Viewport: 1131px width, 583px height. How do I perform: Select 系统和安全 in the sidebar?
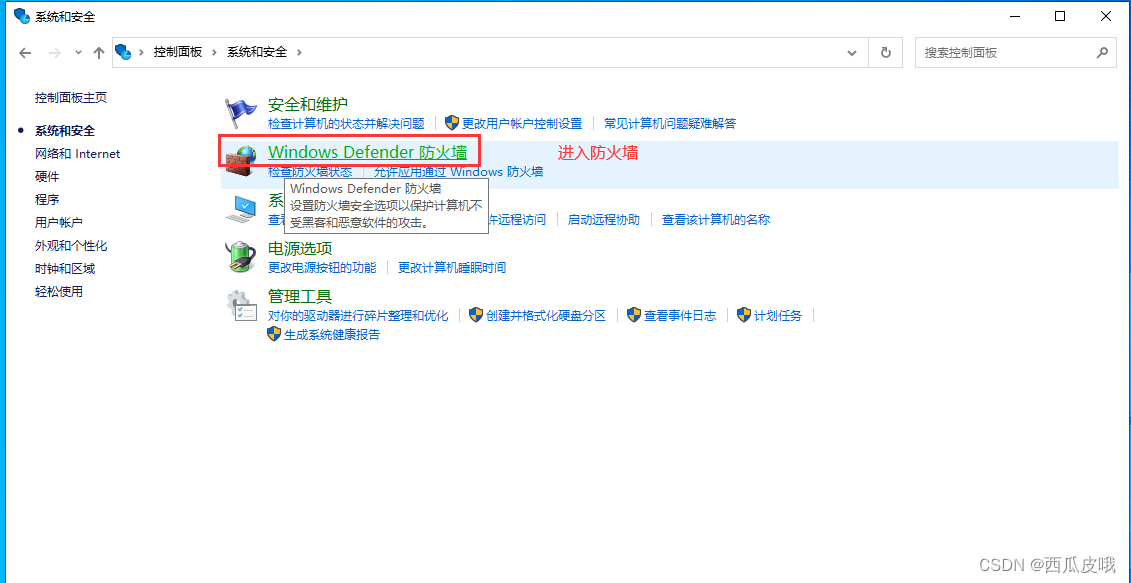[65, 131]
